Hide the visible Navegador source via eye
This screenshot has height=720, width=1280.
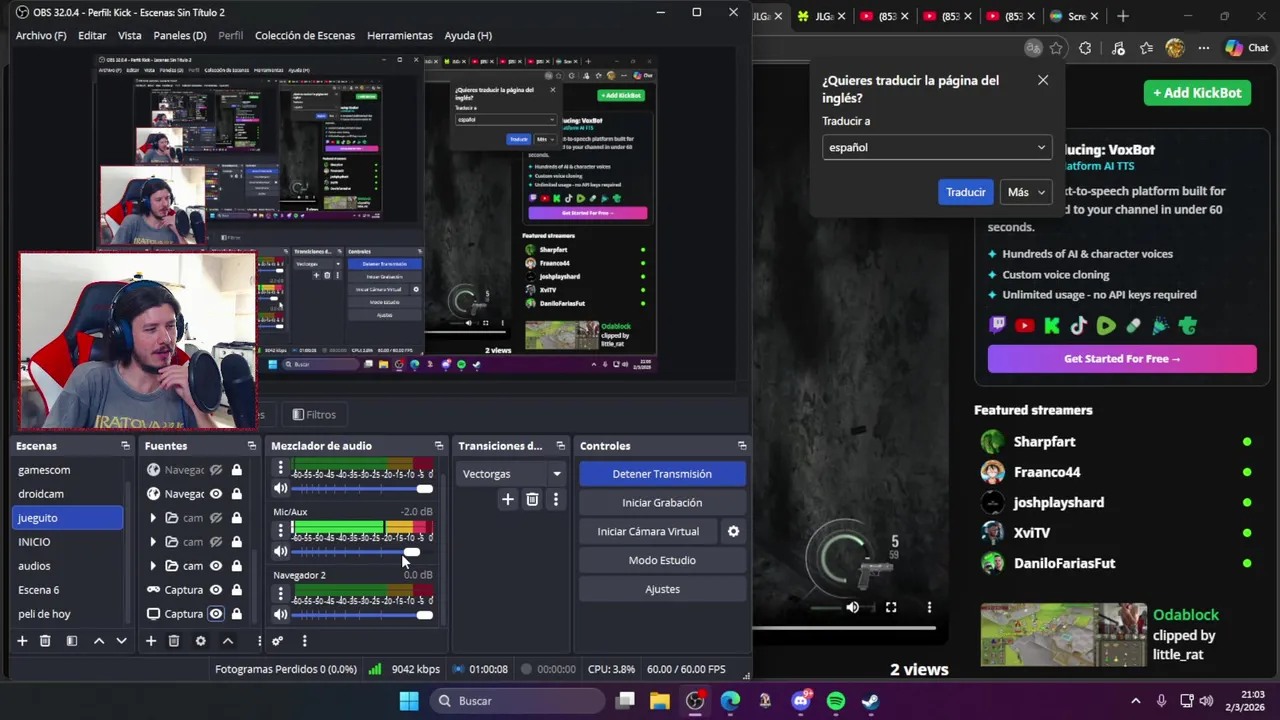click(215, 494)
